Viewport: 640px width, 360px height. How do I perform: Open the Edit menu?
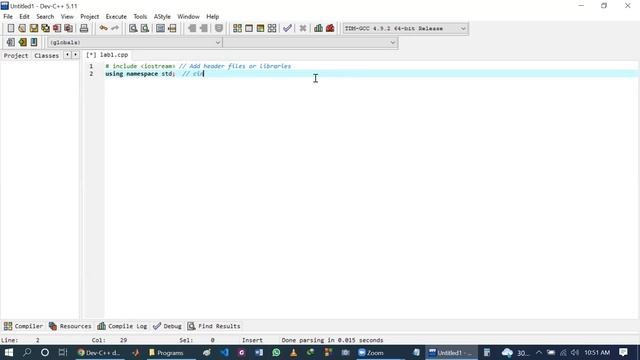[24, 17]
